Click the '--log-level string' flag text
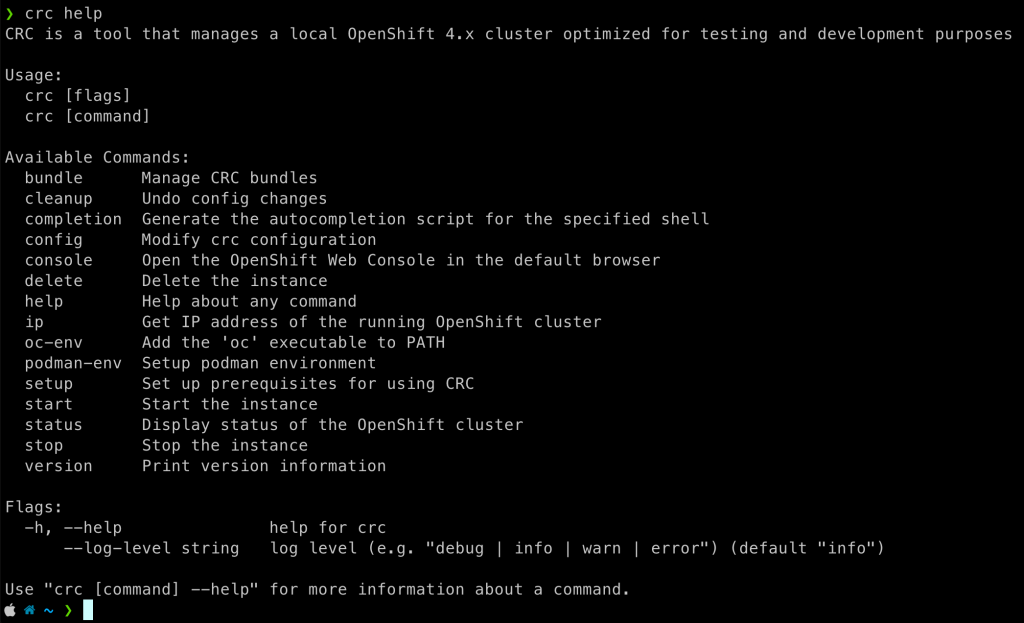1024x623 pixels. point(152,549)
